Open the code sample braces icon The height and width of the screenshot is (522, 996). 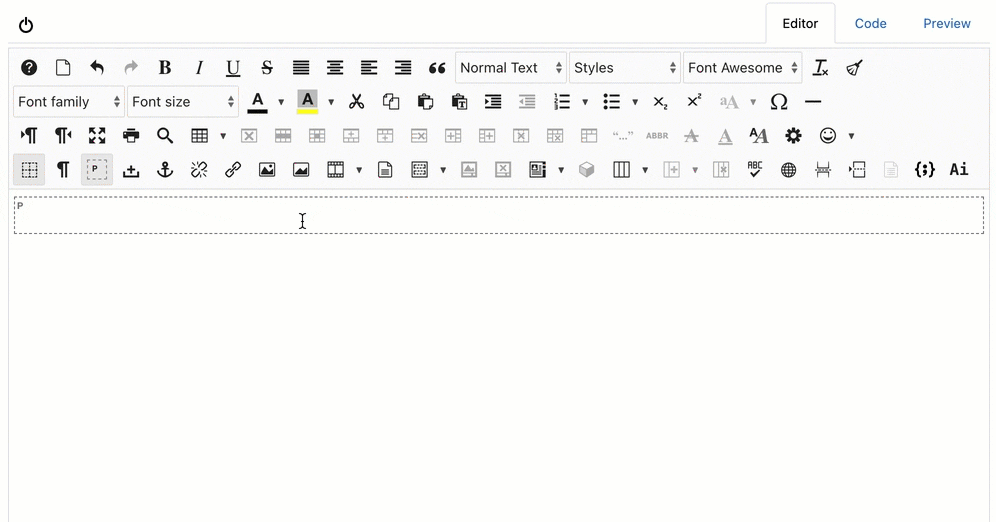pos(925,170)
